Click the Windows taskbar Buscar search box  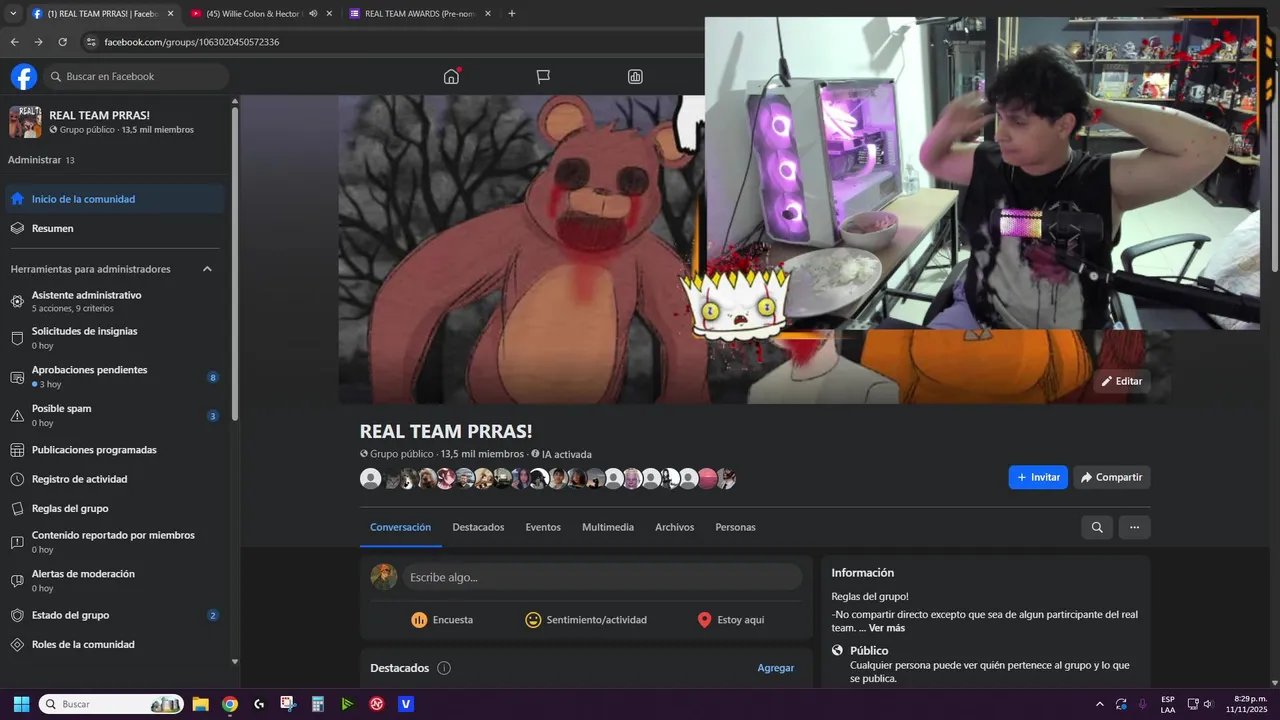[111, 704]
